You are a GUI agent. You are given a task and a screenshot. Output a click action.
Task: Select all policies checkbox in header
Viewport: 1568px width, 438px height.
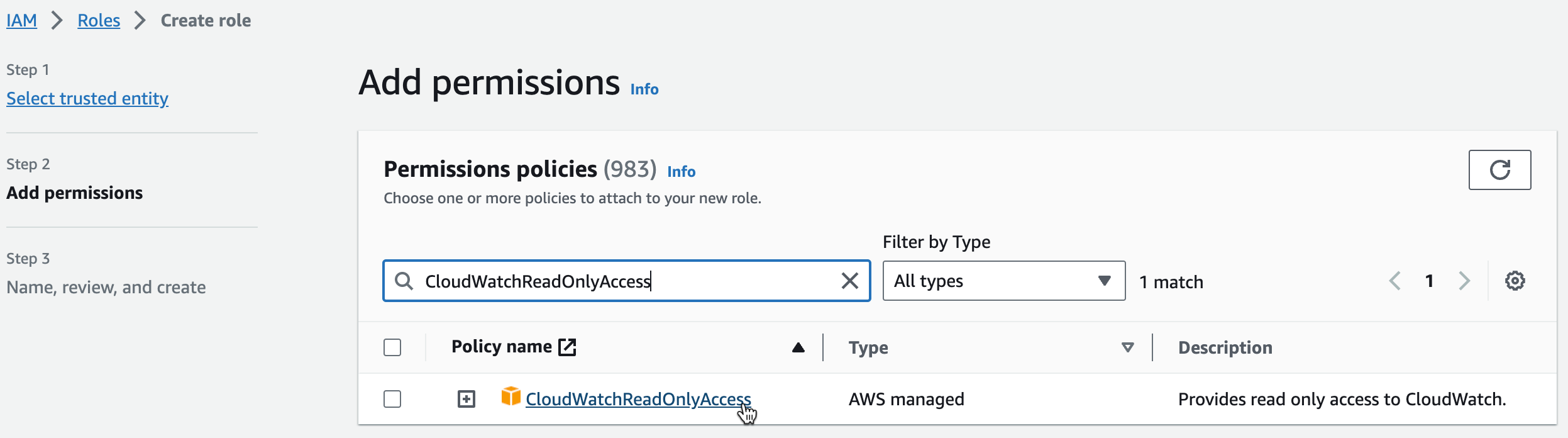[392, 347]
